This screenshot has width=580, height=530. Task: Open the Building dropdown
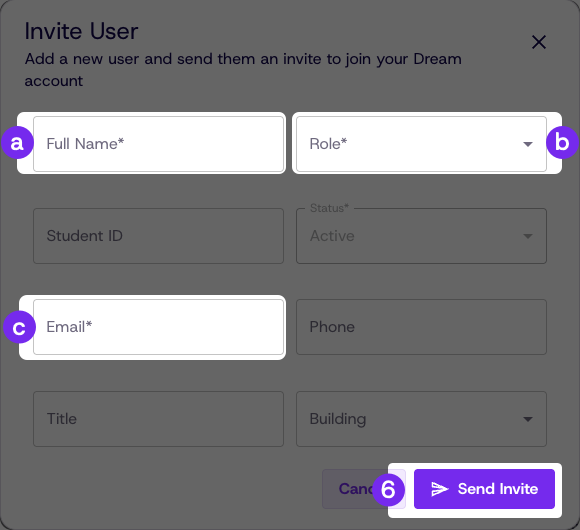pos(421,419)
